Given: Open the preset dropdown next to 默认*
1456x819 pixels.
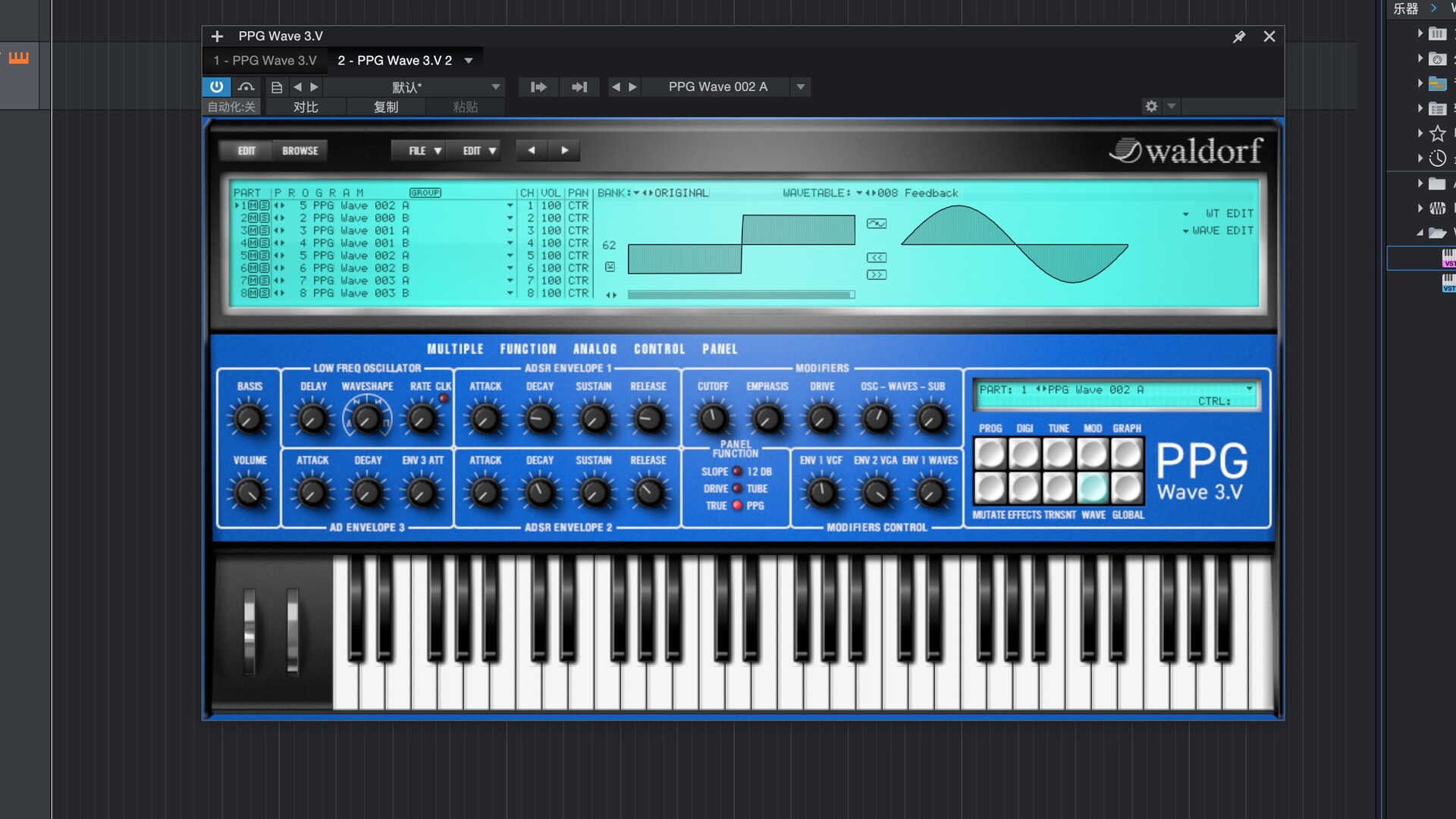Looking at the screenshot, I should coord(496,87).
